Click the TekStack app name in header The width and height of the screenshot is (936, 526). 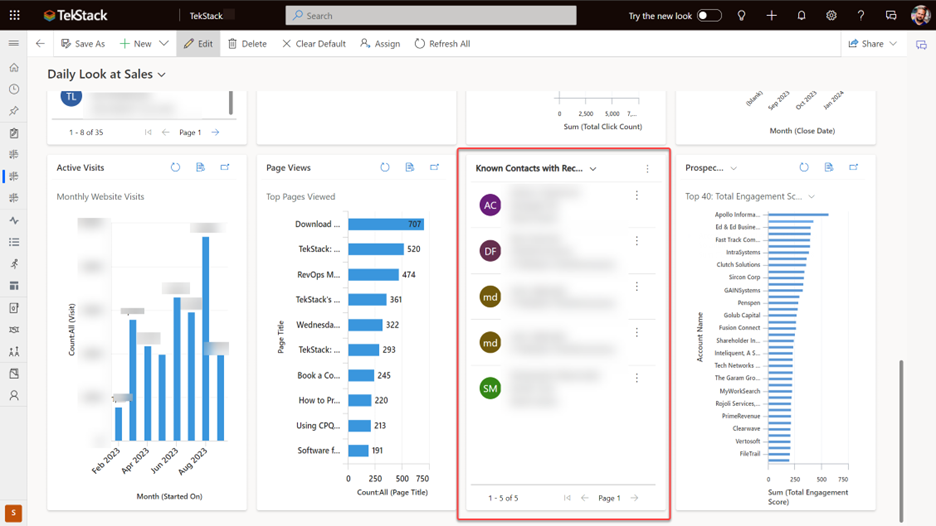click(x=206, y=16)
